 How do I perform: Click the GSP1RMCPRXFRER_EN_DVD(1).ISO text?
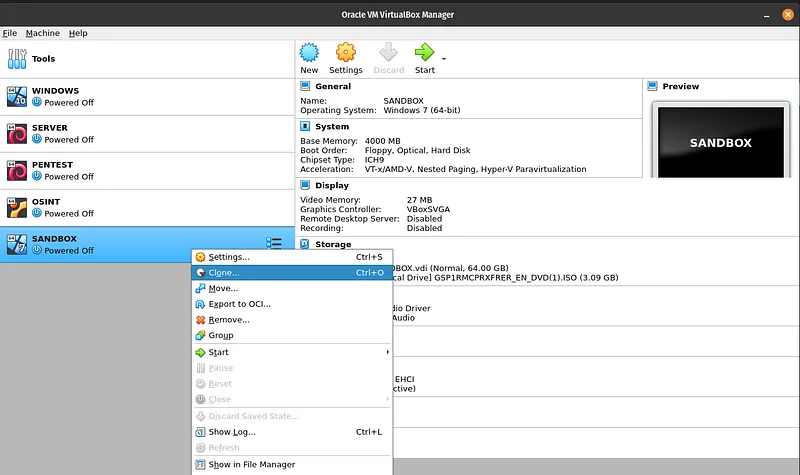coord(505,278)
